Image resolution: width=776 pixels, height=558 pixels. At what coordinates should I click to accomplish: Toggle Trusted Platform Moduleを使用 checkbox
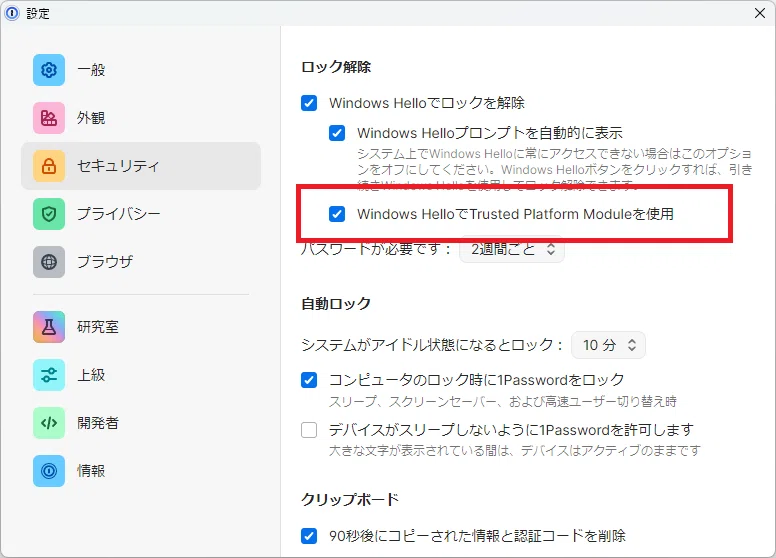337,214
